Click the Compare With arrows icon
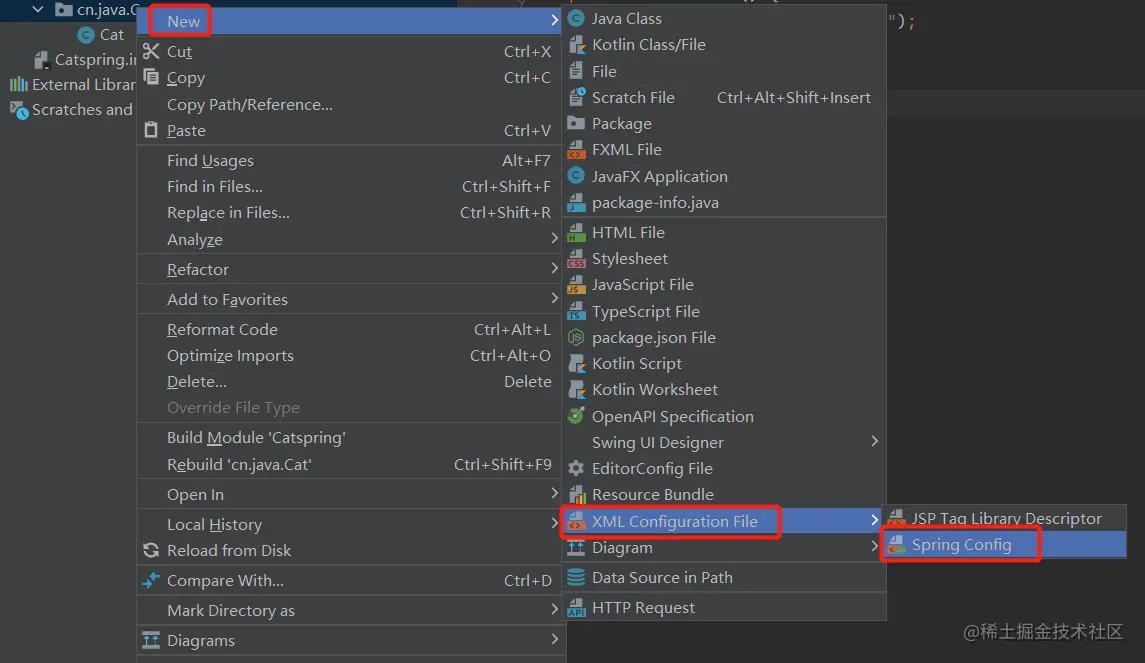The image size is (1145, 663). pyautogui.click(x=151, y=580)
